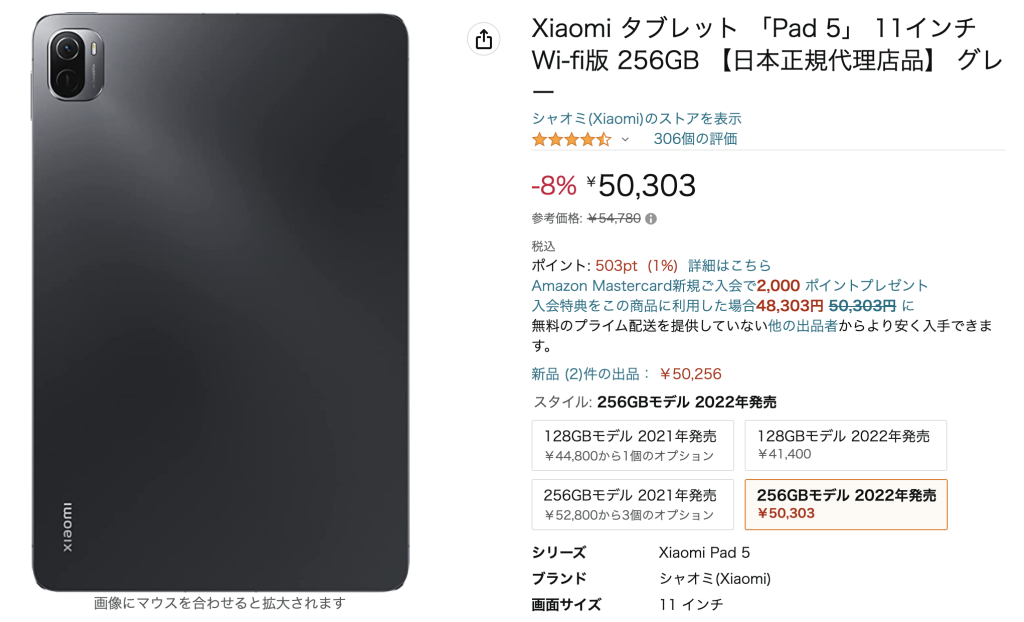Expand the rating breakdown chevron
Viewport: 1024px width, 622px height.
click(626, 139)
